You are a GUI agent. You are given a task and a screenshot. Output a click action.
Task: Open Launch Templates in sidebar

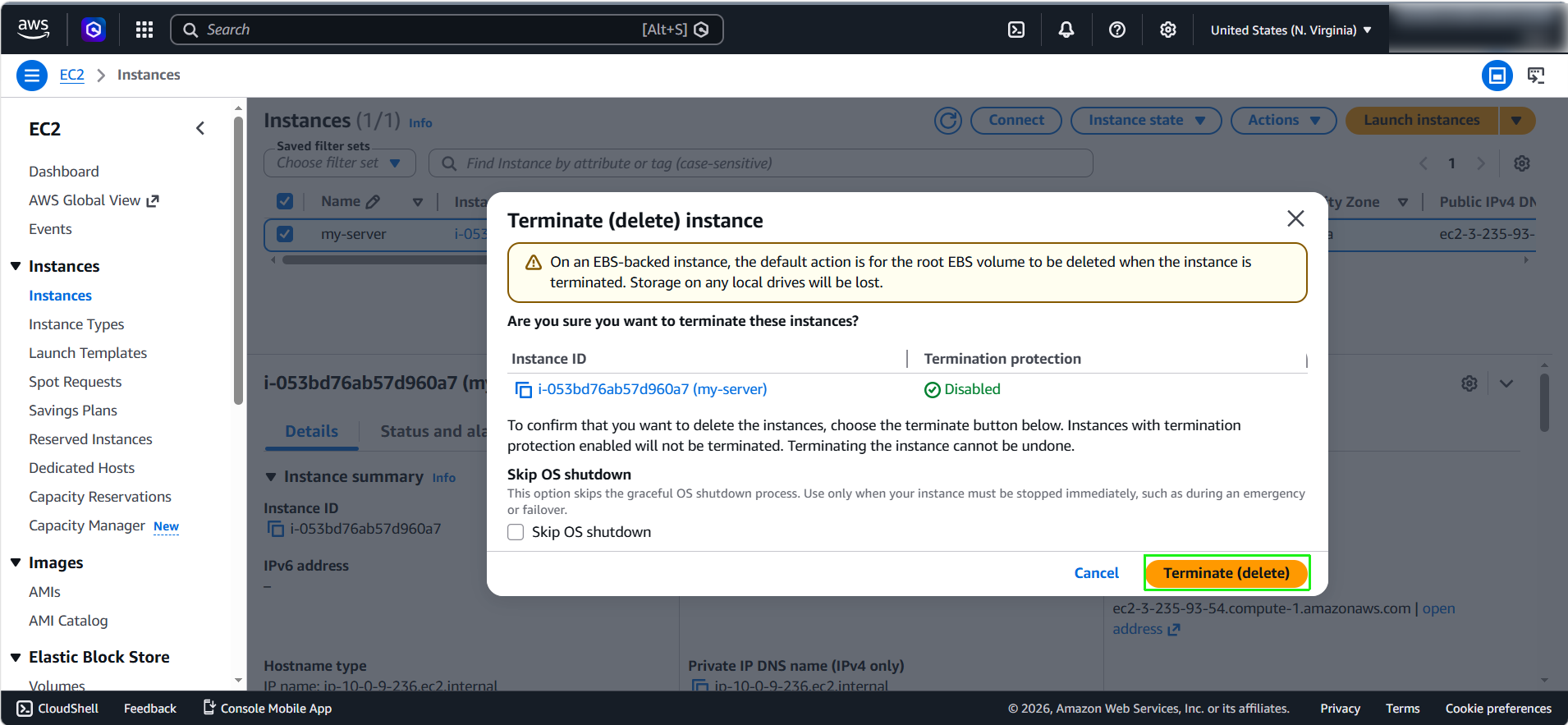pos(88,353)
